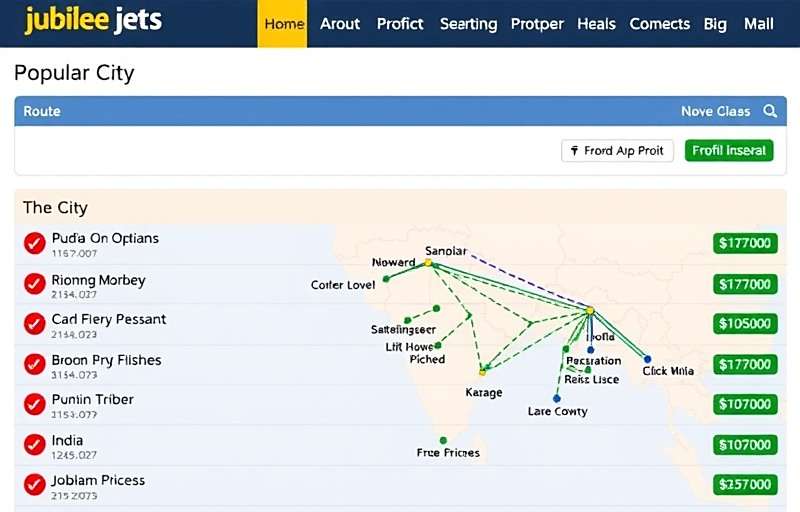
Task: Click the Karage yellow map marker
Action: [482, 372]
